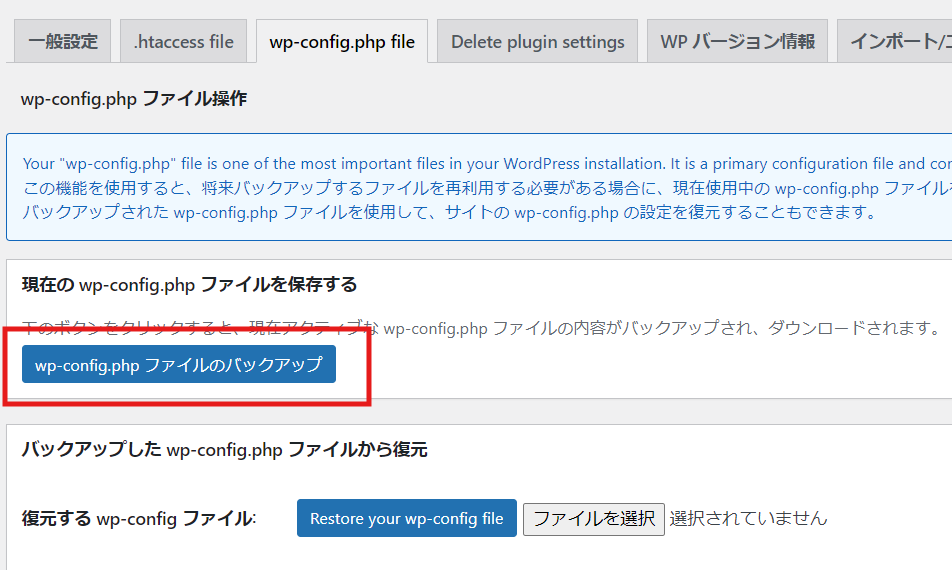Click wp-config.php ファイルのバックアップ button
Image resolution: width=952 pixels, height=570 pixels.
(179, 365)
